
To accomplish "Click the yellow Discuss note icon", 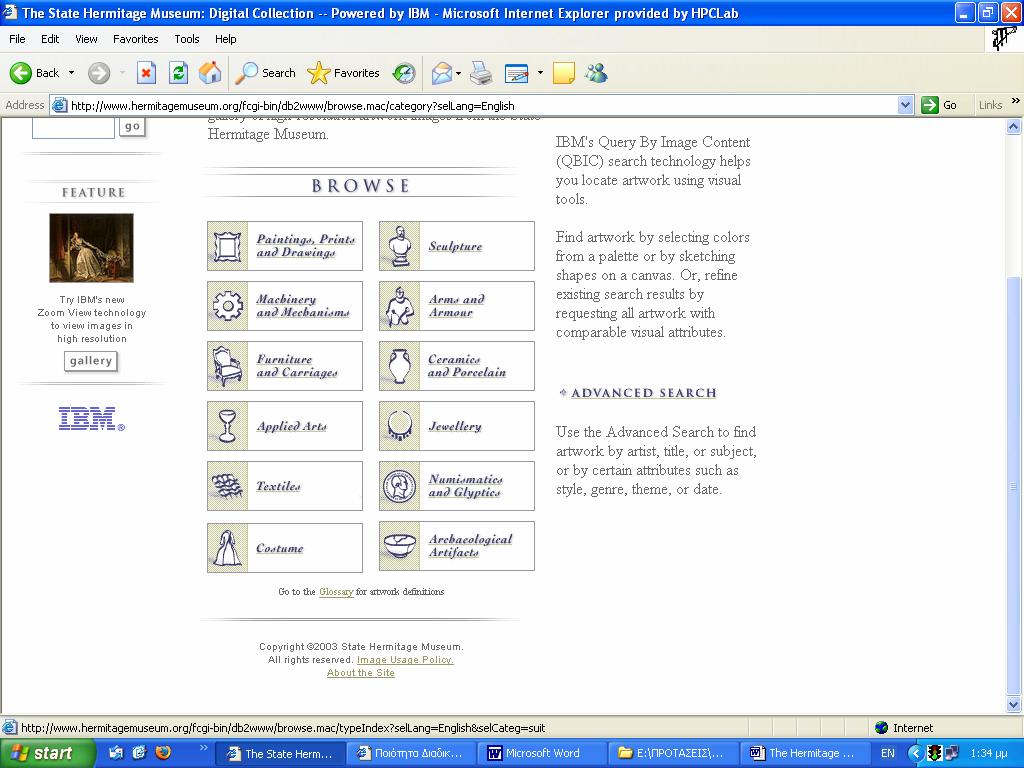I will click(x=564, y=72).
